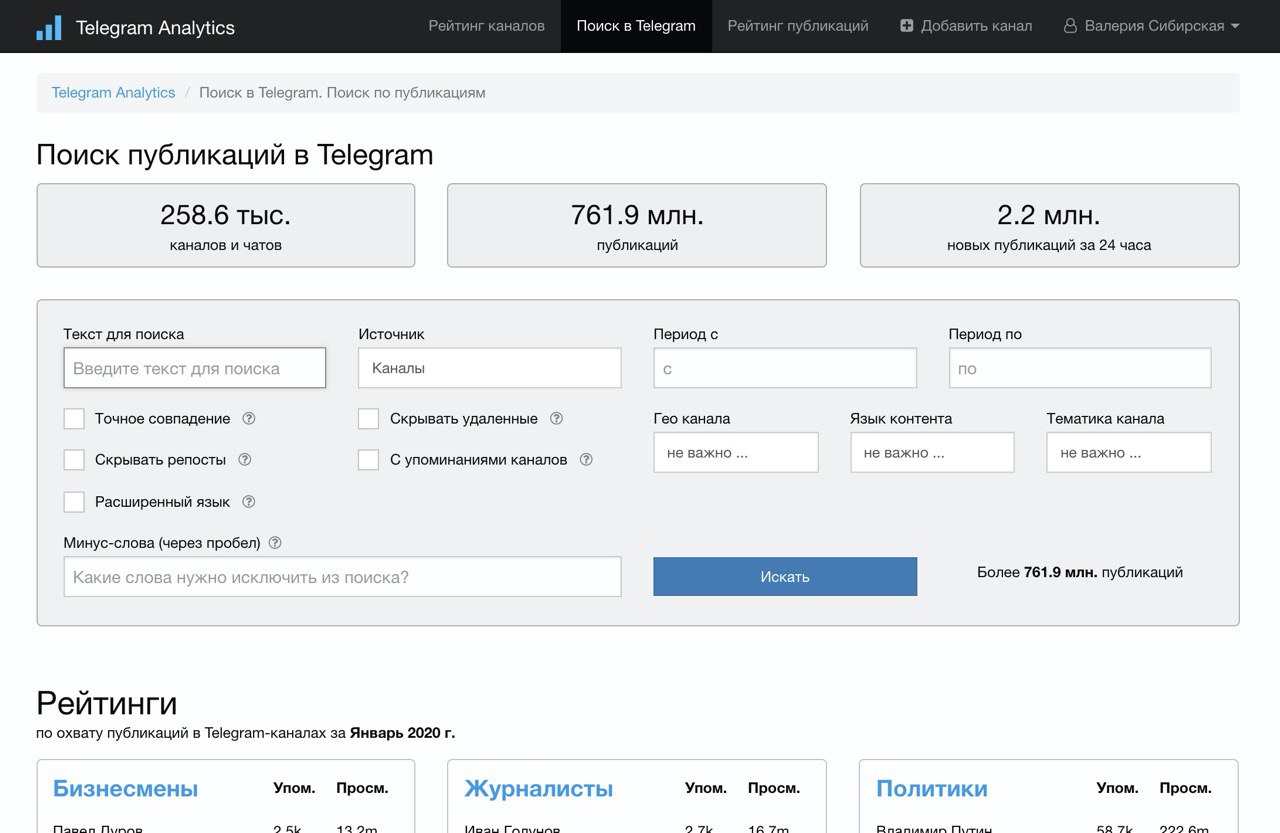This screenshot has height=833, width=1280.
Task: Enable Скрывать удаленные checkbox
Action: point(369,419)
